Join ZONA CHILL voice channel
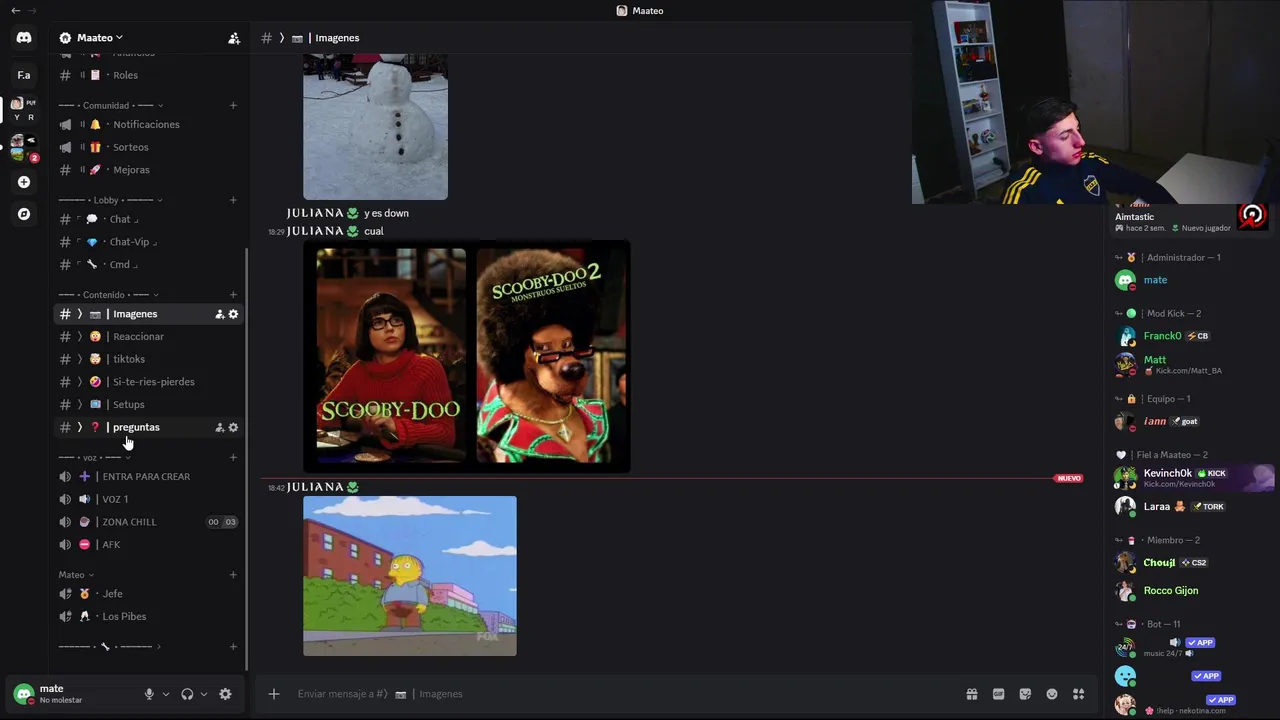The image size is (1280, 720). pos(149,522)
